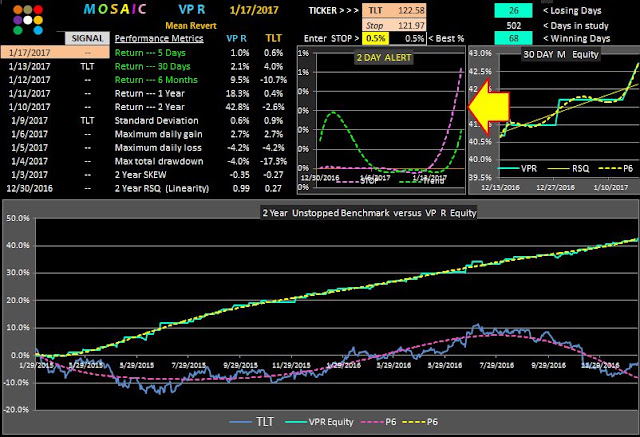Click the Losing Days value 26

coord(513,11)
